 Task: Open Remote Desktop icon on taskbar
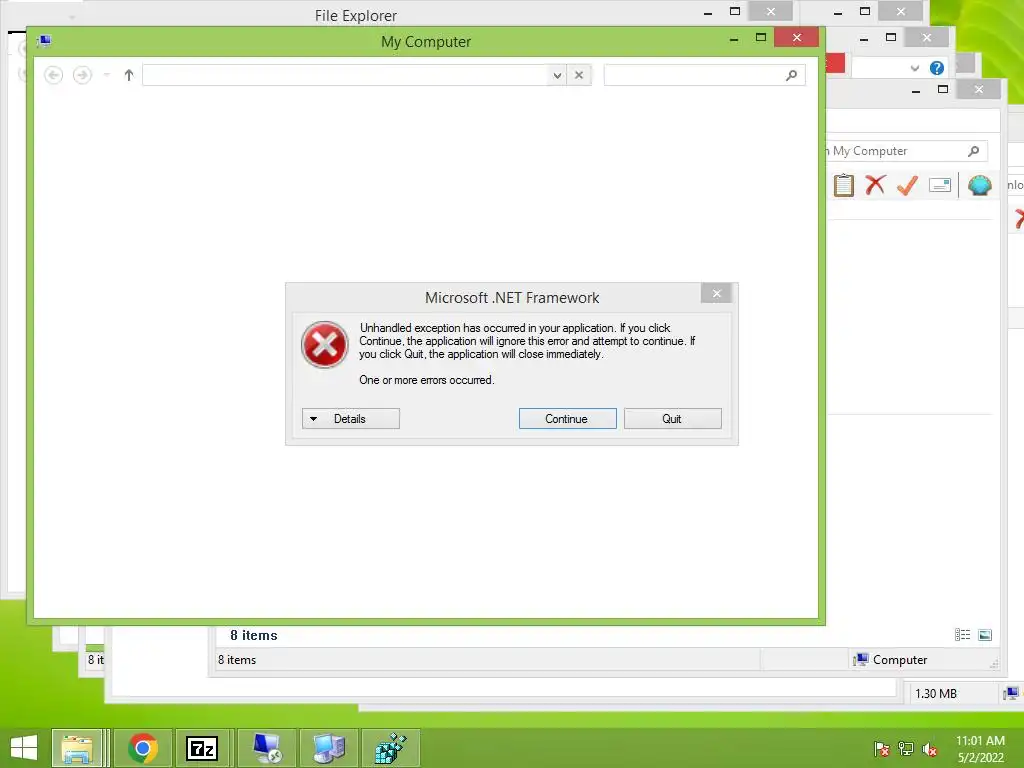267,748
